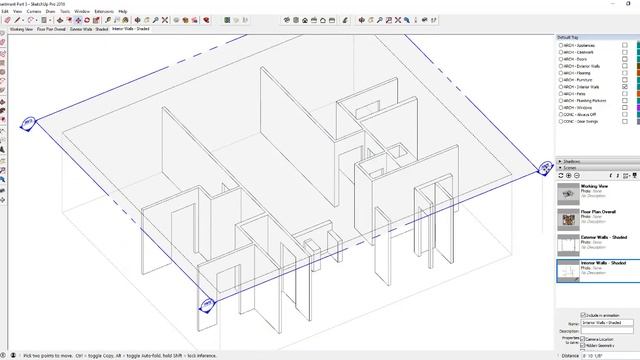Viewport: 640px width, 360px height.
Task: Open the Line tool dropdown arrow
Action: [x=23, y=20]
